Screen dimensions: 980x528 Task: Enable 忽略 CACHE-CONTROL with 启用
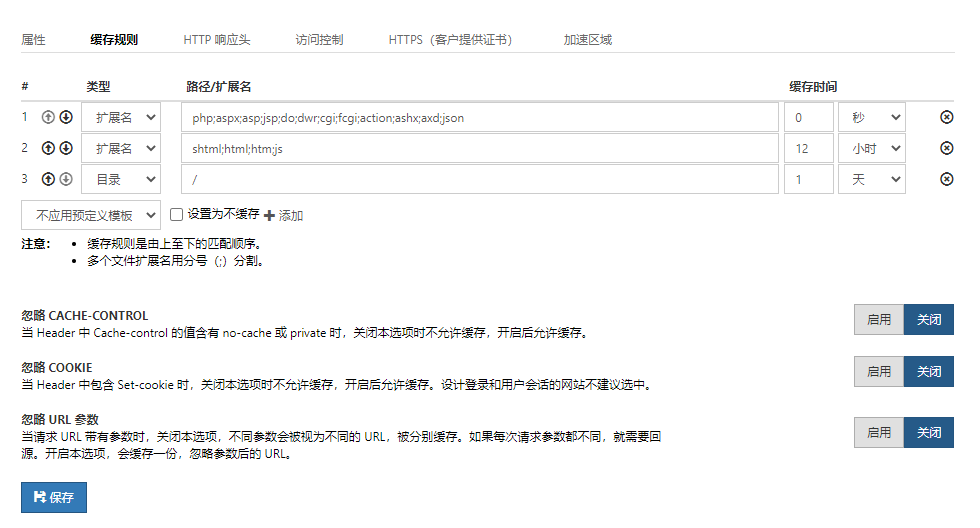pyautogui.click(x=878, y=320)
